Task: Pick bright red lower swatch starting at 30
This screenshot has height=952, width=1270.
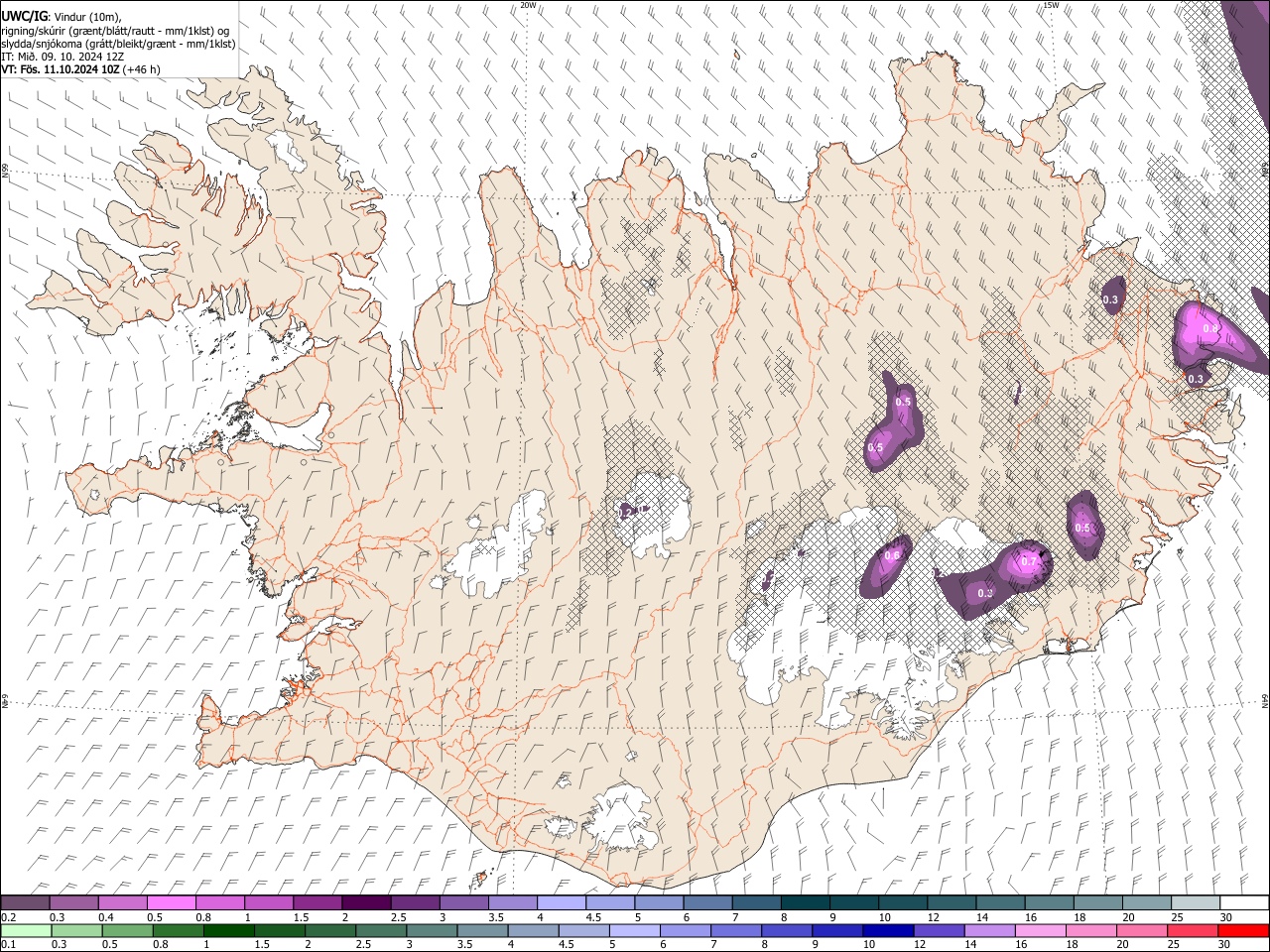Action: (1243, 931)
